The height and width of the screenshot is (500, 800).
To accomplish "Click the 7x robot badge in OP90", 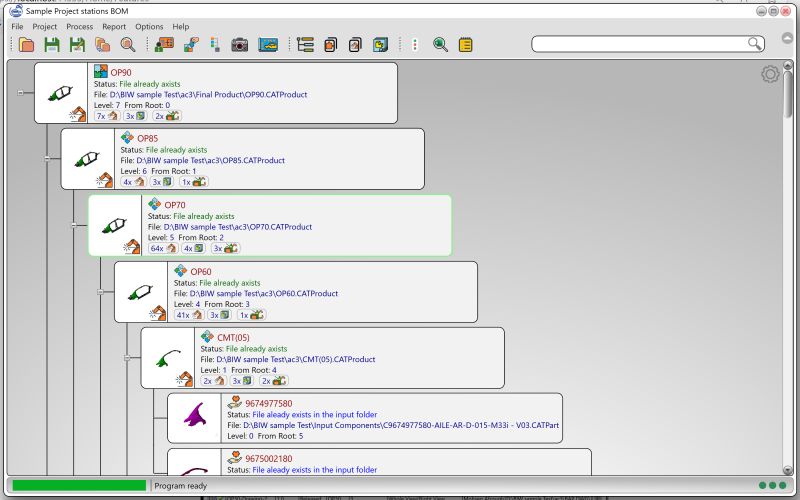I will 107,116.
